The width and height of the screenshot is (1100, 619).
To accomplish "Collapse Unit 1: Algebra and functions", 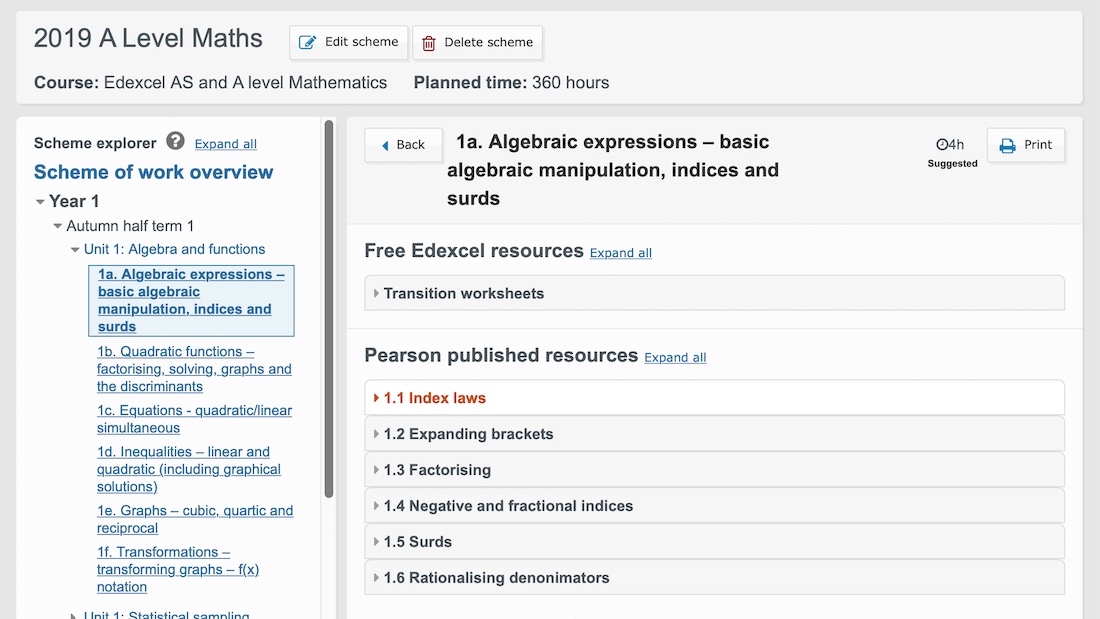I will [x=75, y=250].
